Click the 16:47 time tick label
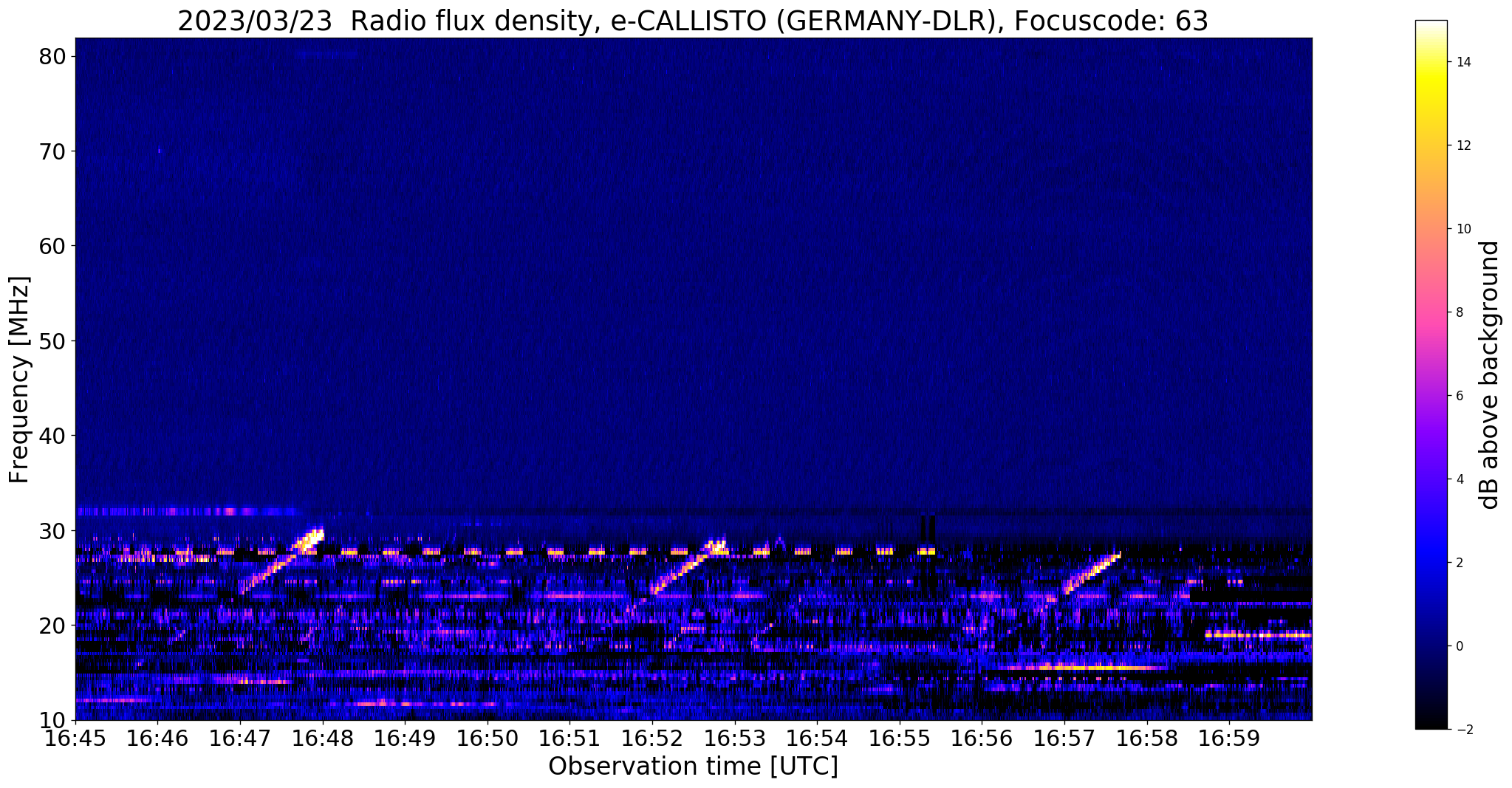1512x788 pixels. [x=240, y=739]
